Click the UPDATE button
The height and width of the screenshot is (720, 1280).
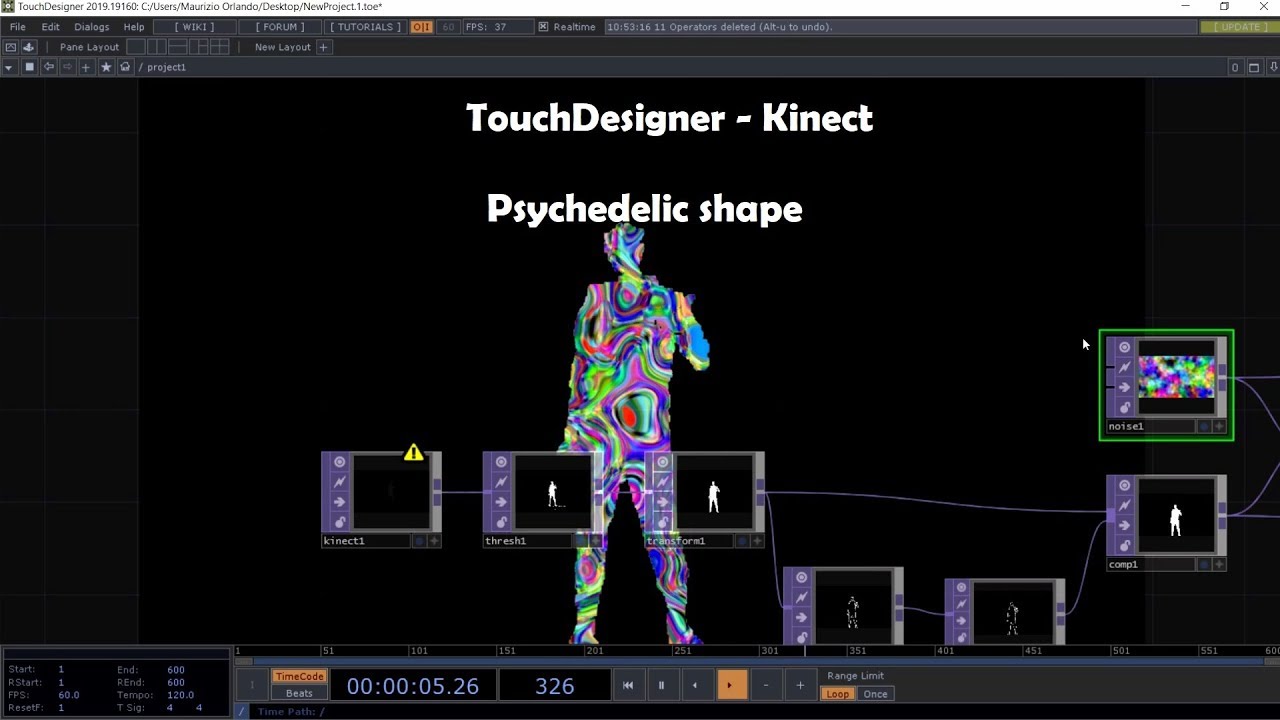(x=1238, y=27)
